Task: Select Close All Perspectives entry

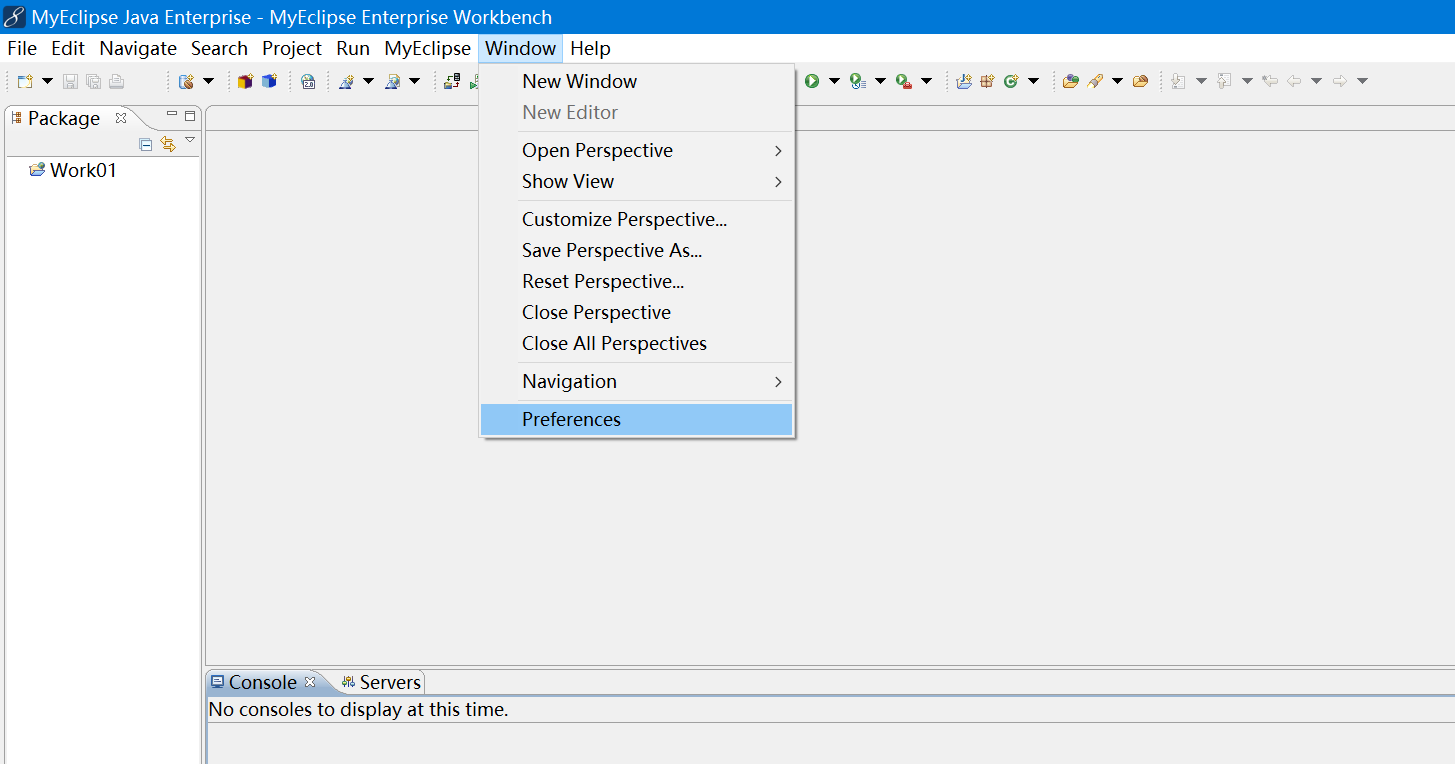Action: coord(636,343)
